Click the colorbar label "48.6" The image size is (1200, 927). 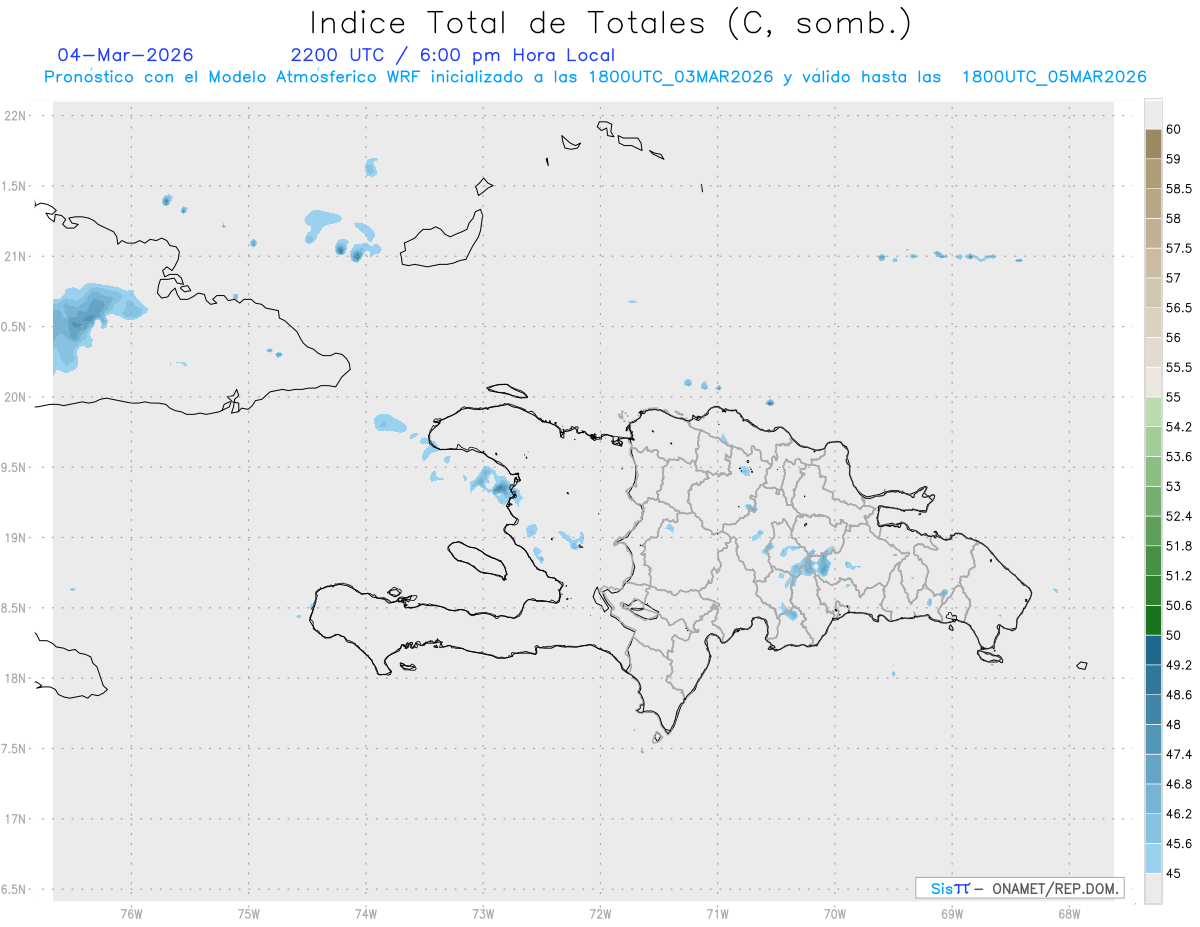(1178, 695)
